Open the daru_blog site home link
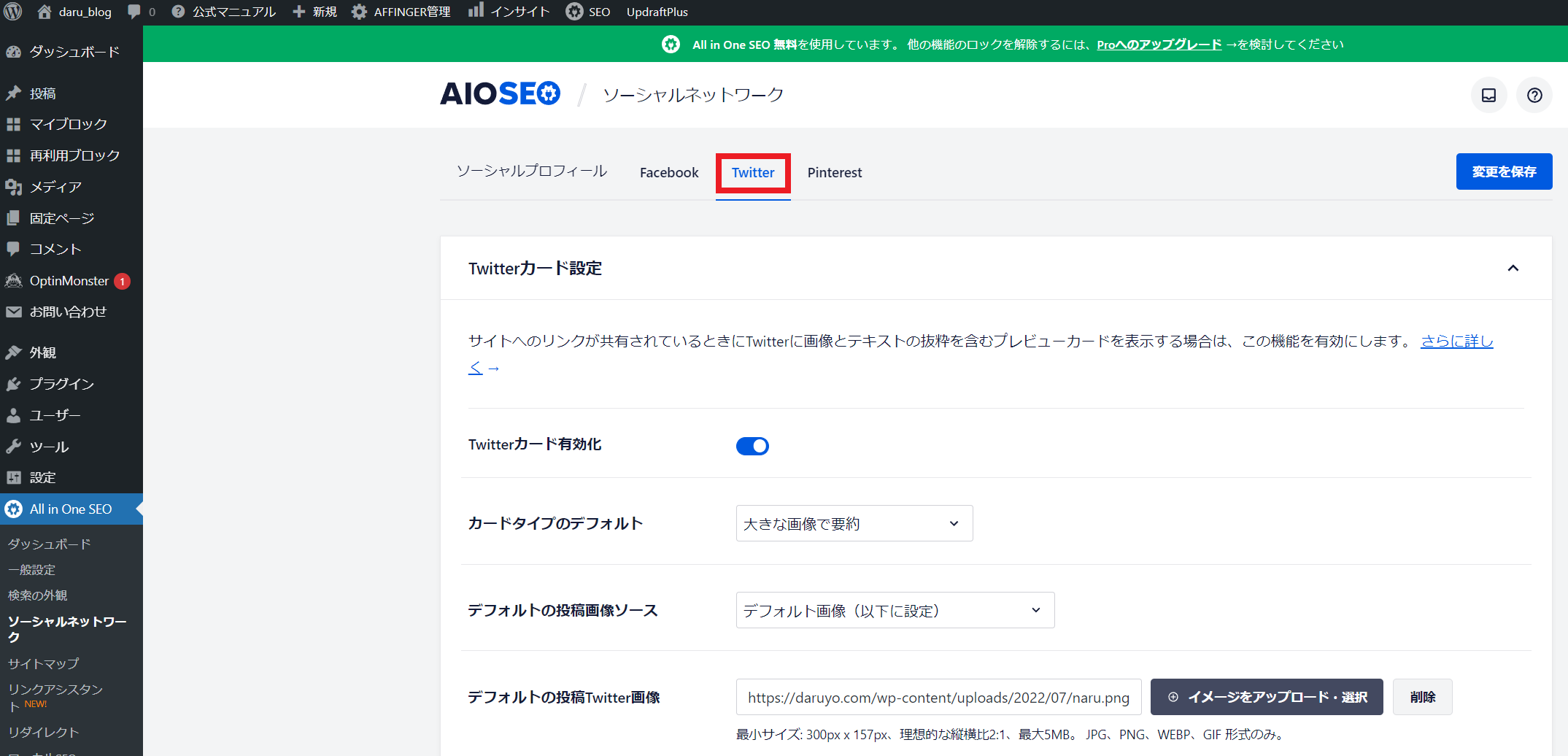The image size is (1568, 756). [x=74, y=12]
